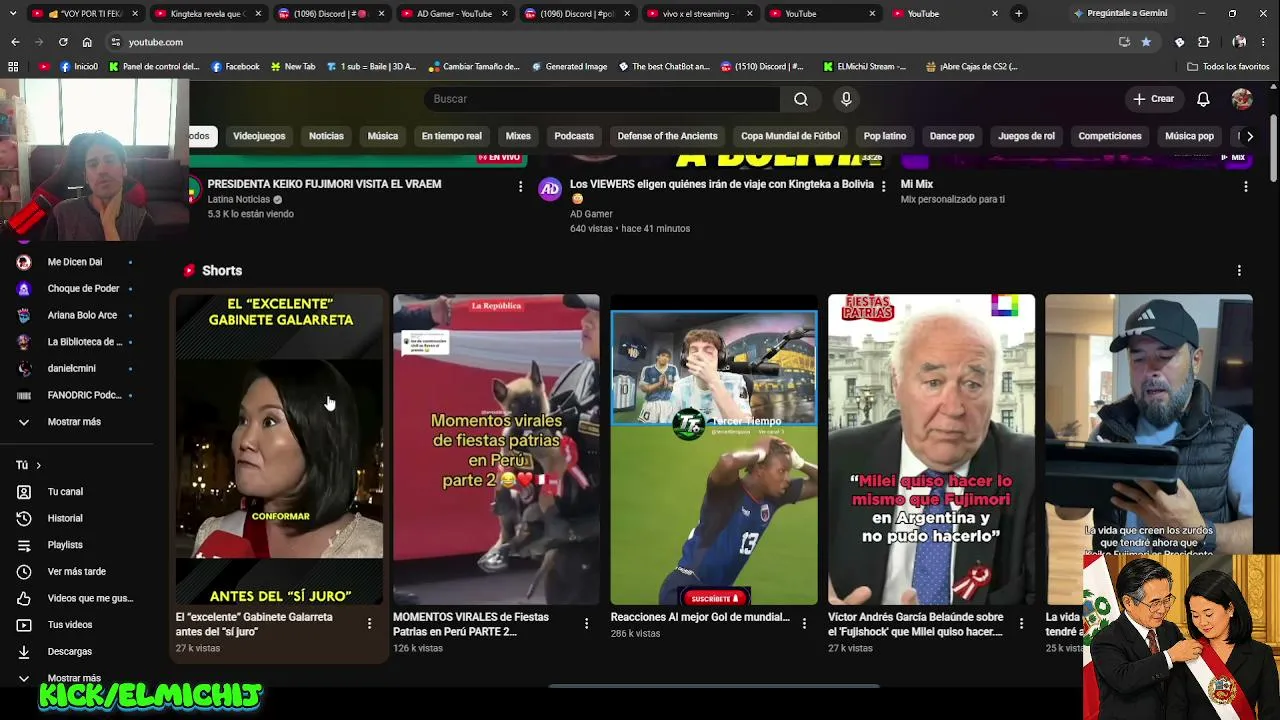The height and width of the screenshot is (720, 1280).
Task: Select the Competiciones chip
Action: coord(1110,136)
